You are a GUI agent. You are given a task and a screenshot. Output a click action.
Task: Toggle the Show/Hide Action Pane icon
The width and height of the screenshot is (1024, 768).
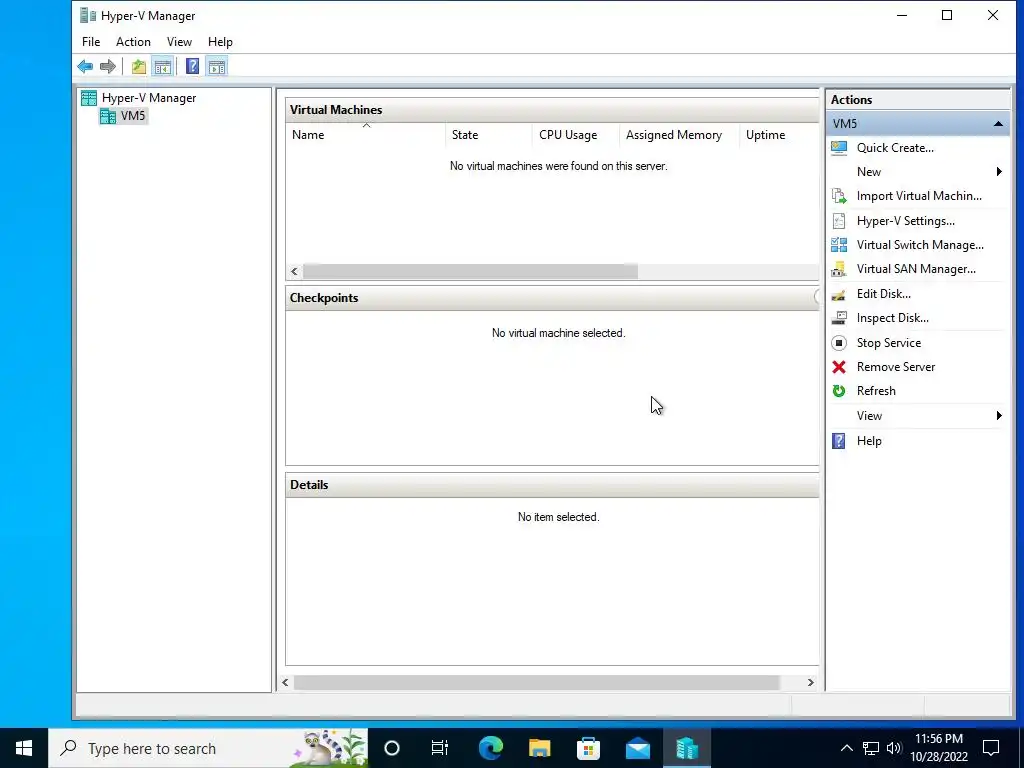tap(217, 66)
